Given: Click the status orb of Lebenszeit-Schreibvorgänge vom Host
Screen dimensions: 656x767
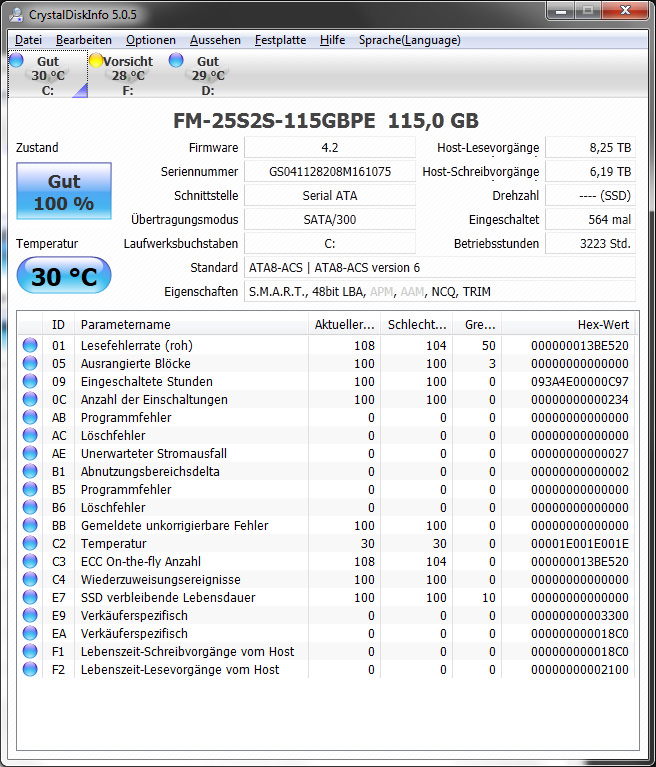Looking at the screenshot, I should pos(30,651).
